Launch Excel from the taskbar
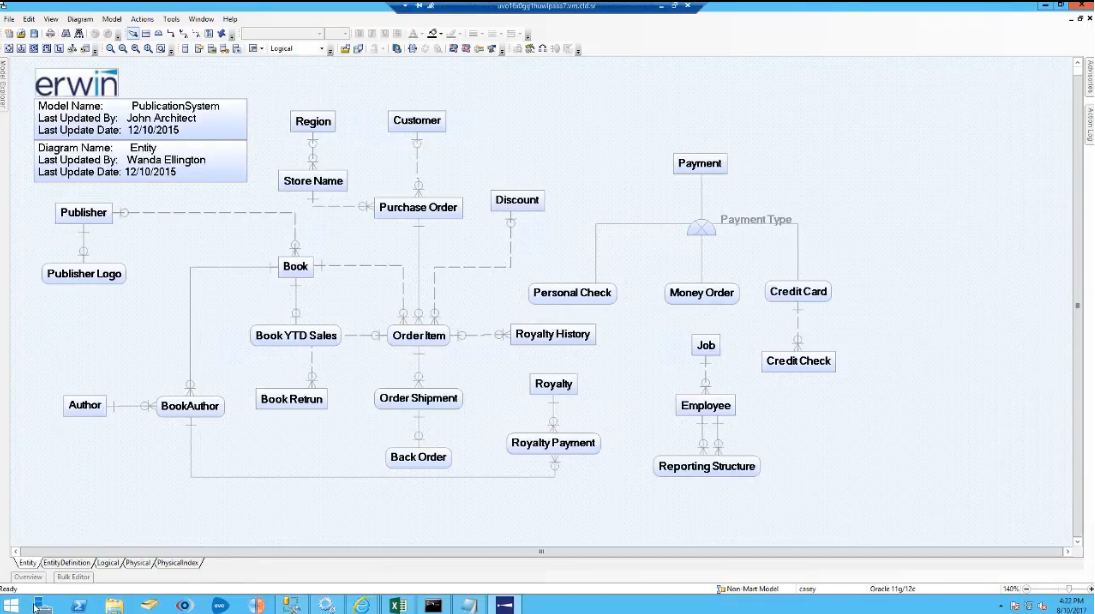 click(x=397, y=604)
